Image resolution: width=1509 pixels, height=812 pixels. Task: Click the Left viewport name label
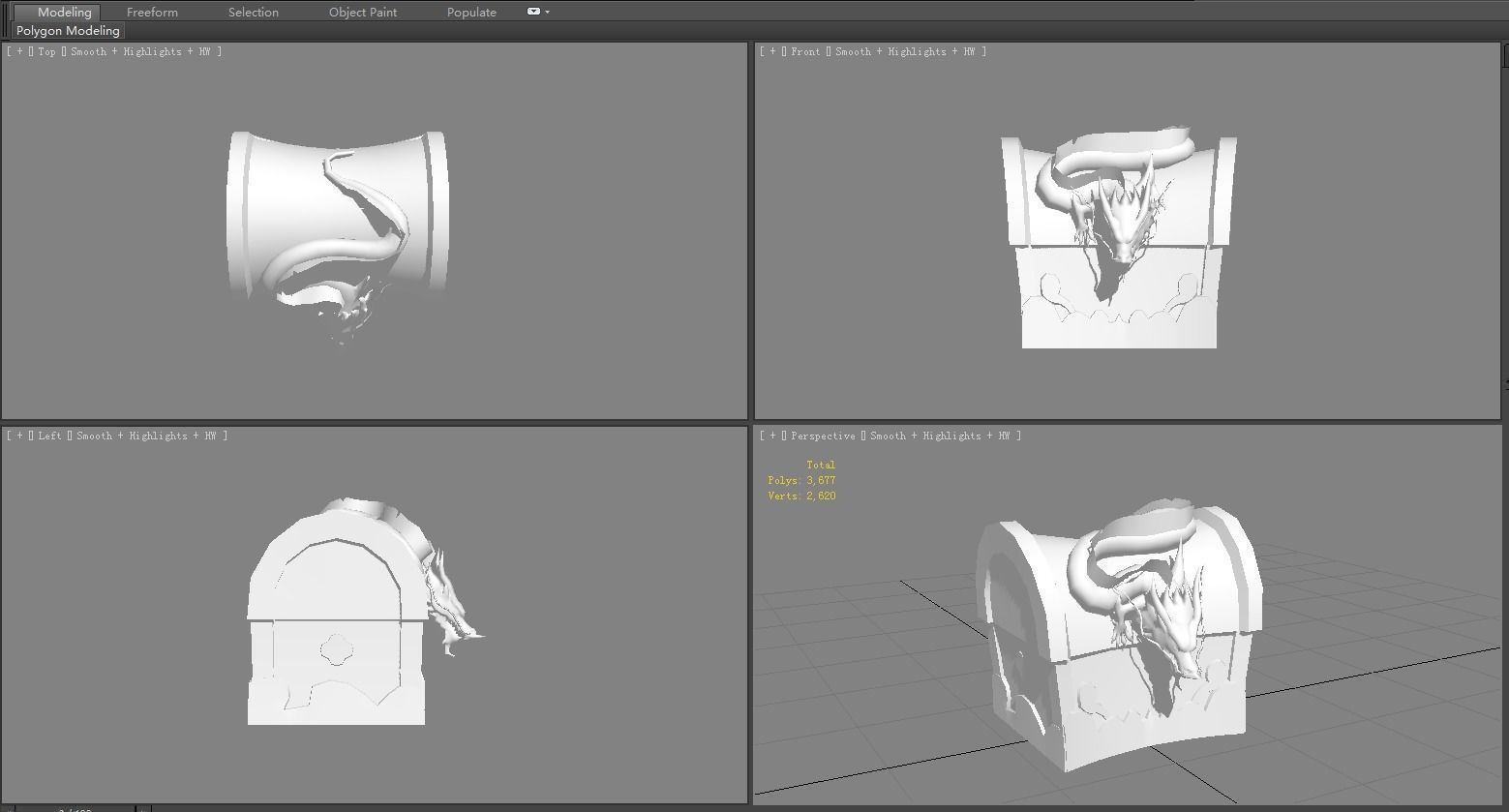[x=49, y=436]
